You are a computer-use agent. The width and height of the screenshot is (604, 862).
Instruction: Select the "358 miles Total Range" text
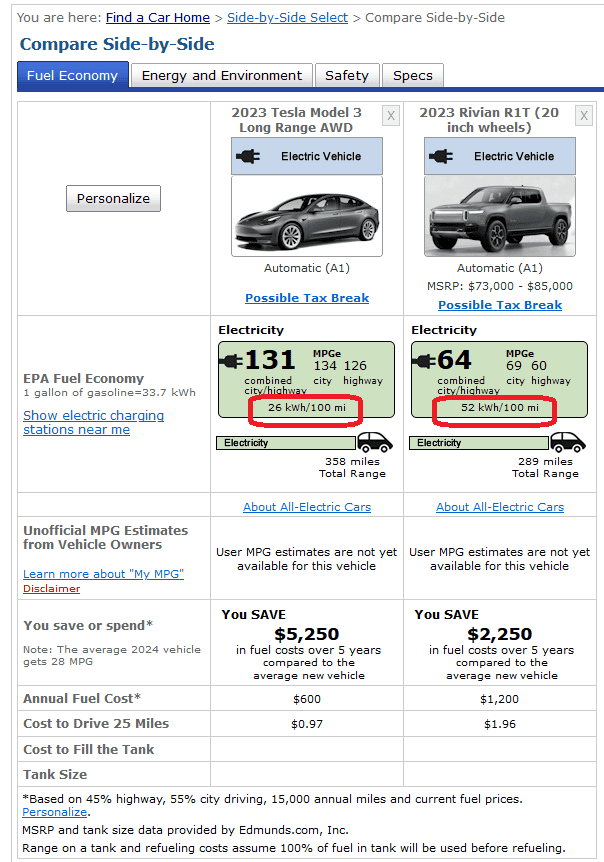click(x=353, y=468)
